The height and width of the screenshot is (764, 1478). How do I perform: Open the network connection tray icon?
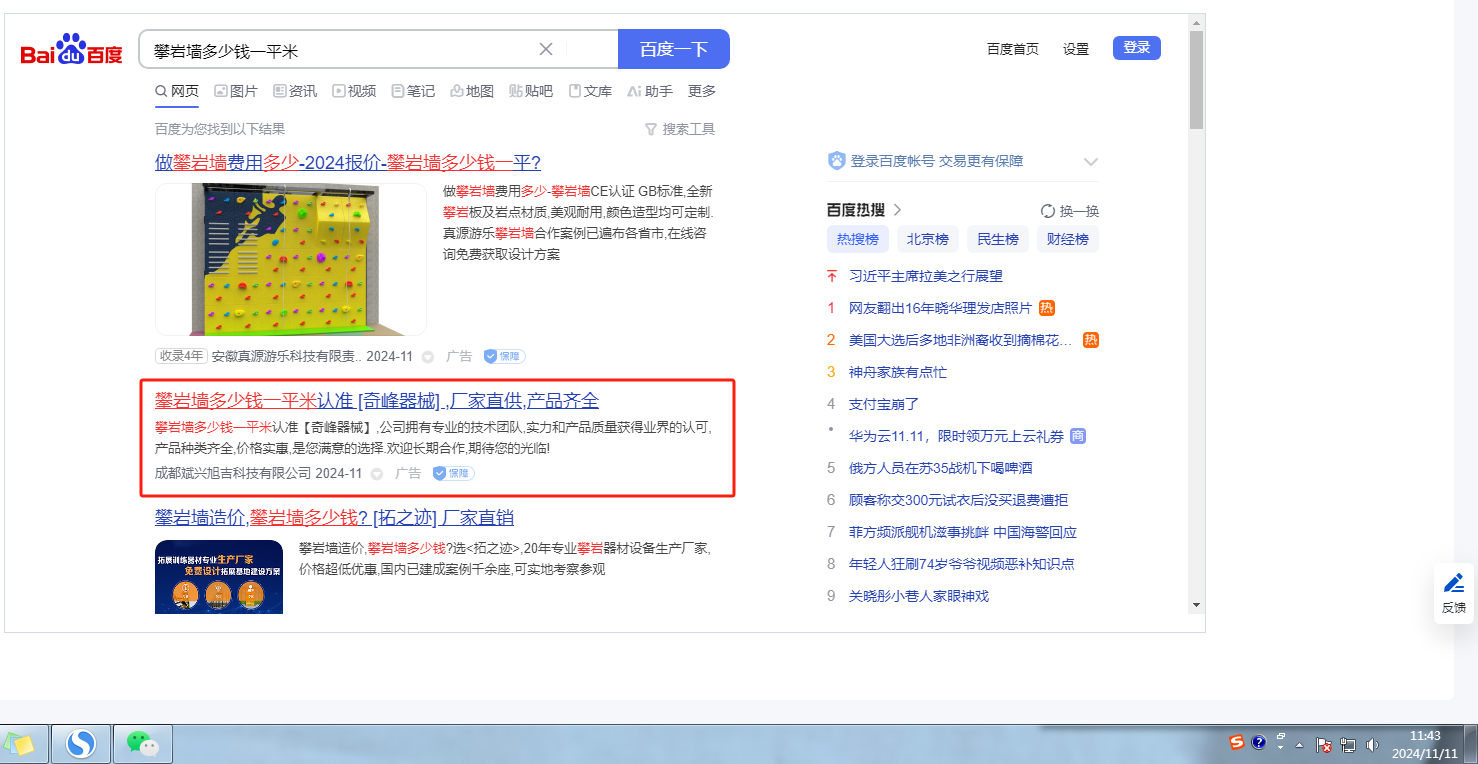point(1347,745)
